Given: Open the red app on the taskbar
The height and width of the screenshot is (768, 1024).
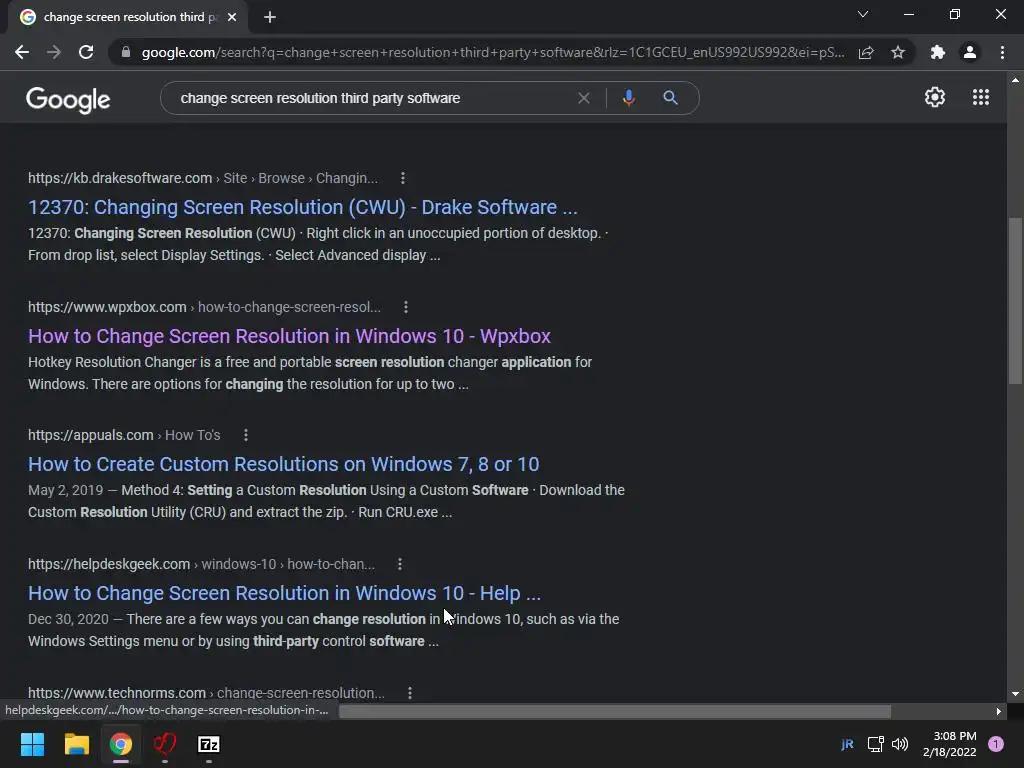Looking at the screenshot, I should pos(165,744).
